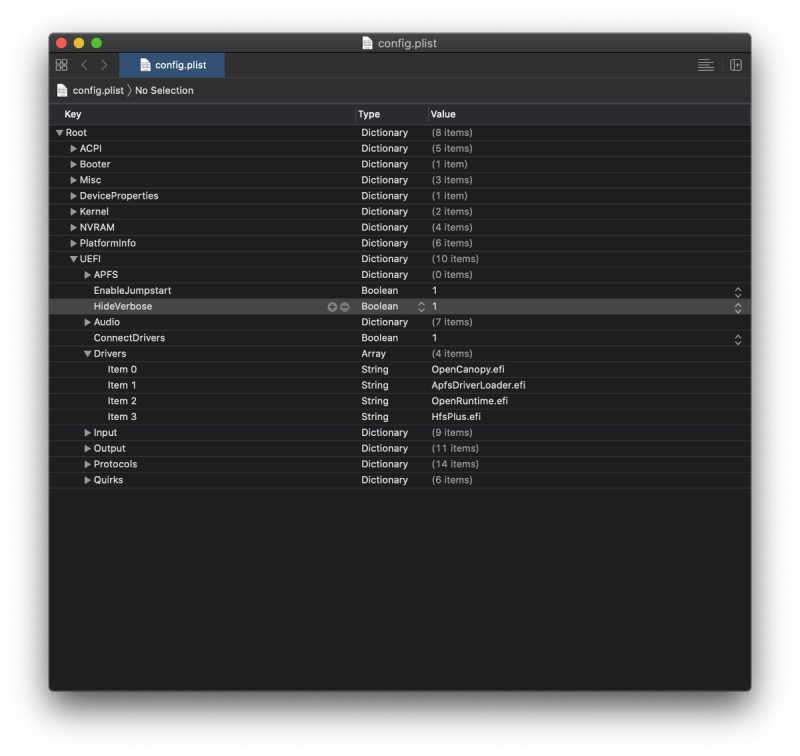Screen dimensions: 800x756
Task: Select the EnableJumpstart key
Action: click(132, 291)
